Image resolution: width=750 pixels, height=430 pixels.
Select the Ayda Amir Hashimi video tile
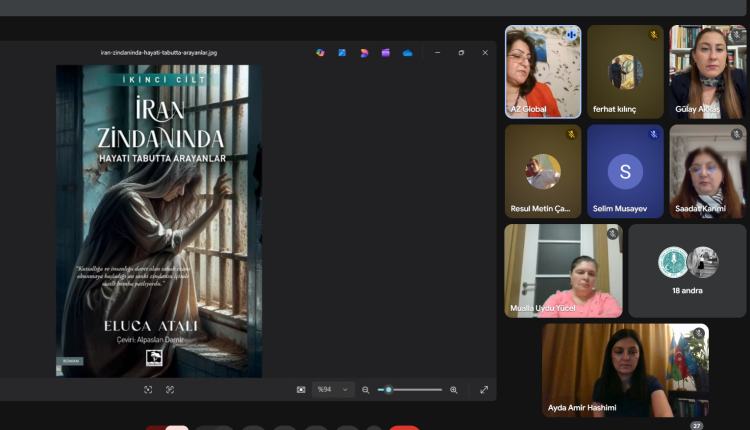point(625,370)
